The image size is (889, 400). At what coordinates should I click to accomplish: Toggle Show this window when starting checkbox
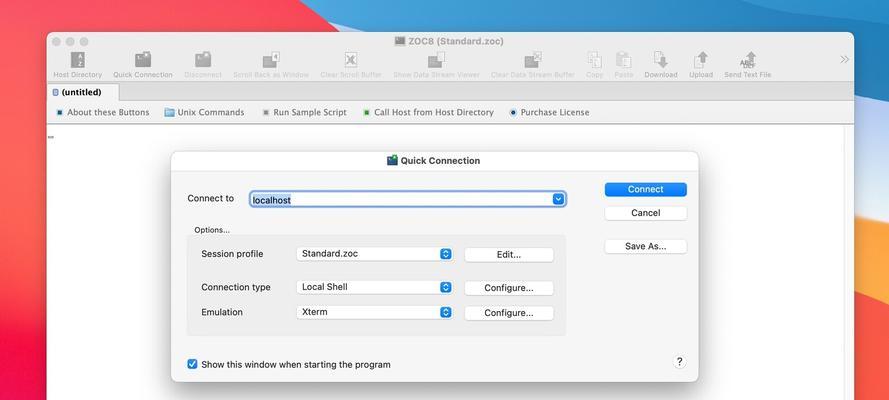192,364
